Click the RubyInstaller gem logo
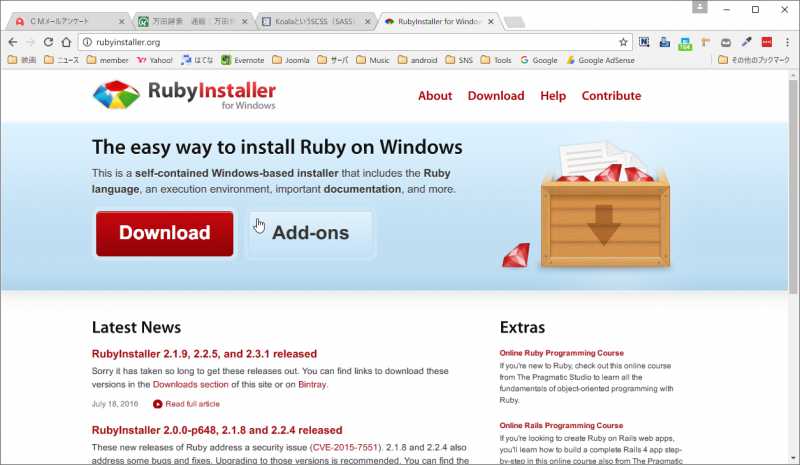Image resolution: width=800 pixels, height=465 pixels. 116,95
